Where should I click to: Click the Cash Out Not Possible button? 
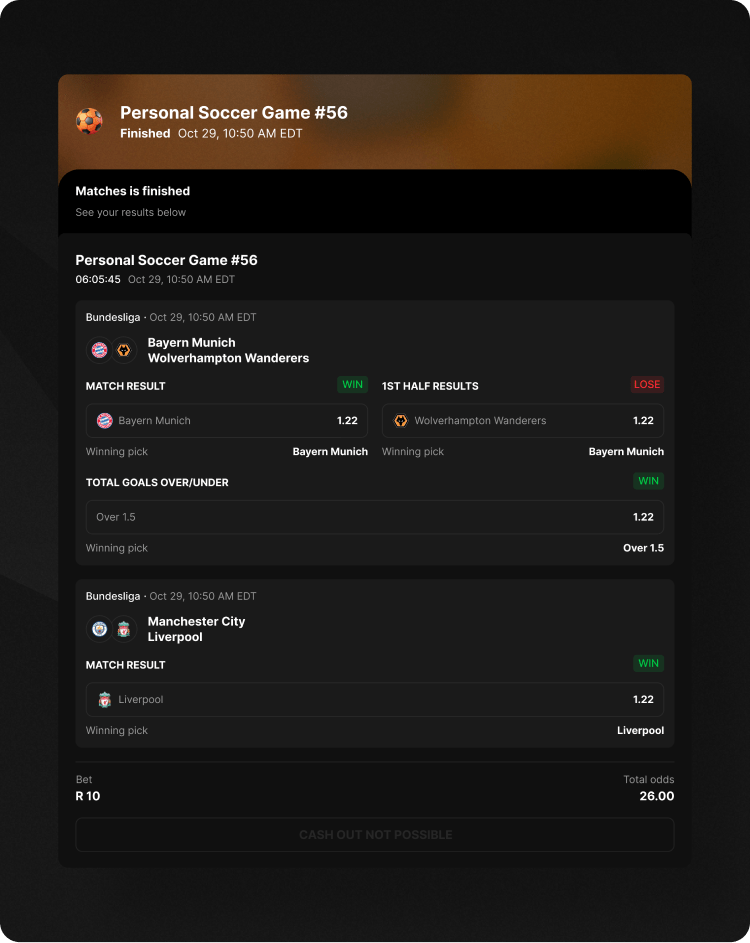[x=374, y=835]
